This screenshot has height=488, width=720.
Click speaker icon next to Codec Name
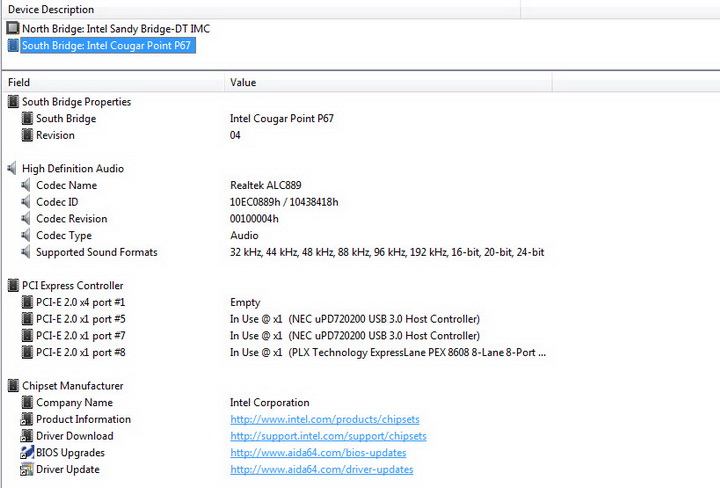pyautogui.click(x=26, y=185)
